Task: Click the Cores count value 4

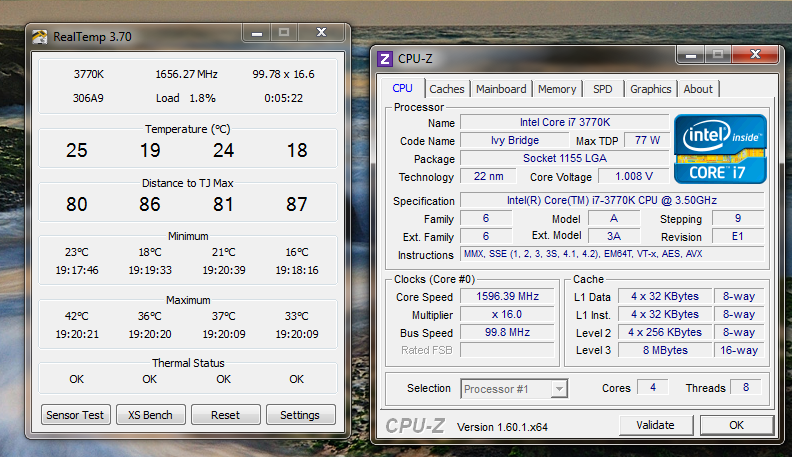Action: (653, 387)
